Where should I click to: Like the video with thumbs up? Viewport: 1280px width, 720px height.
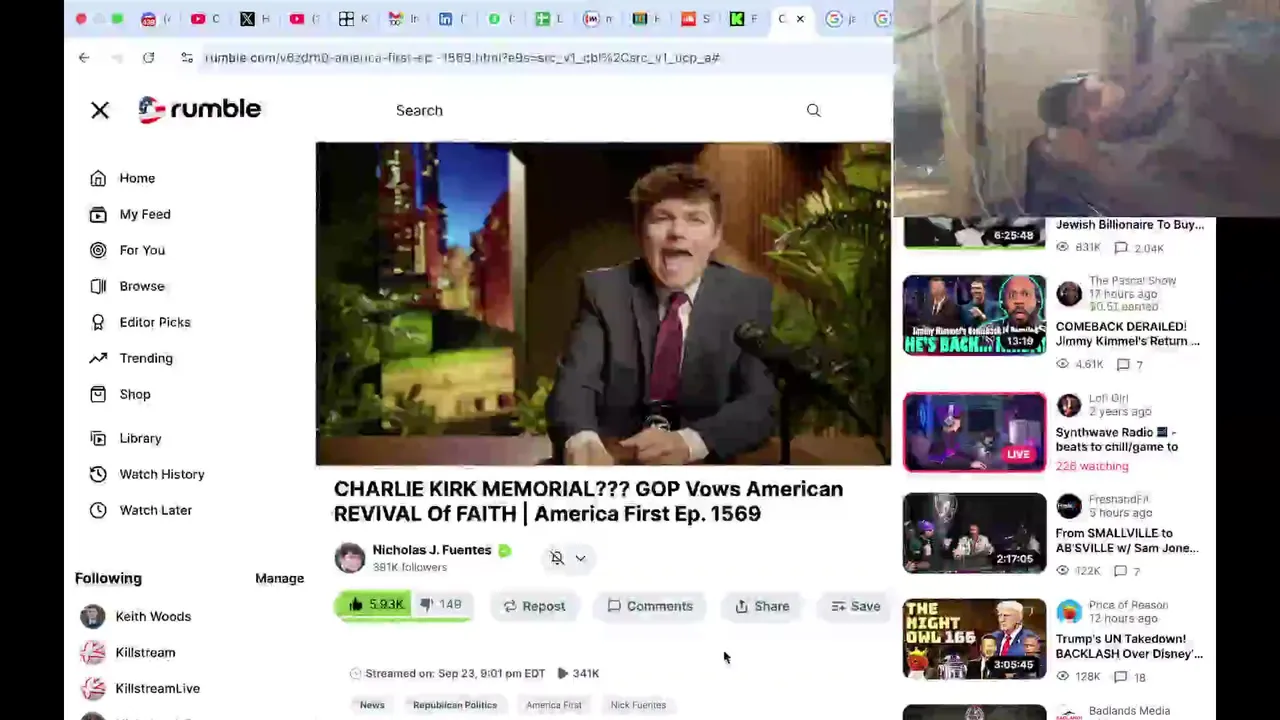tap(375, 604)
